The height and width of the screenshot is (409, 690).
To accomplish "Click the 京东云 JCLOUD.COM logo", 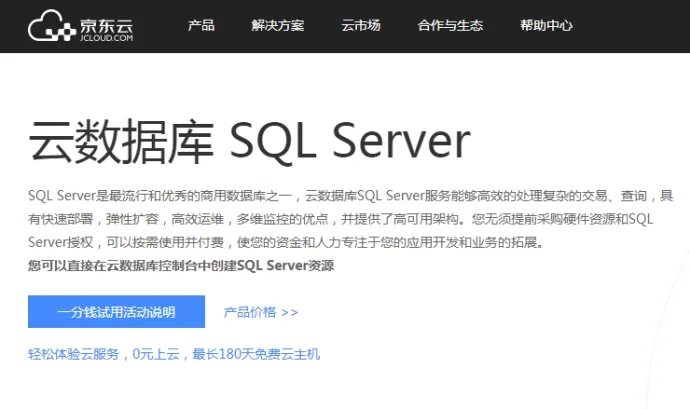I will pos(81,26).
